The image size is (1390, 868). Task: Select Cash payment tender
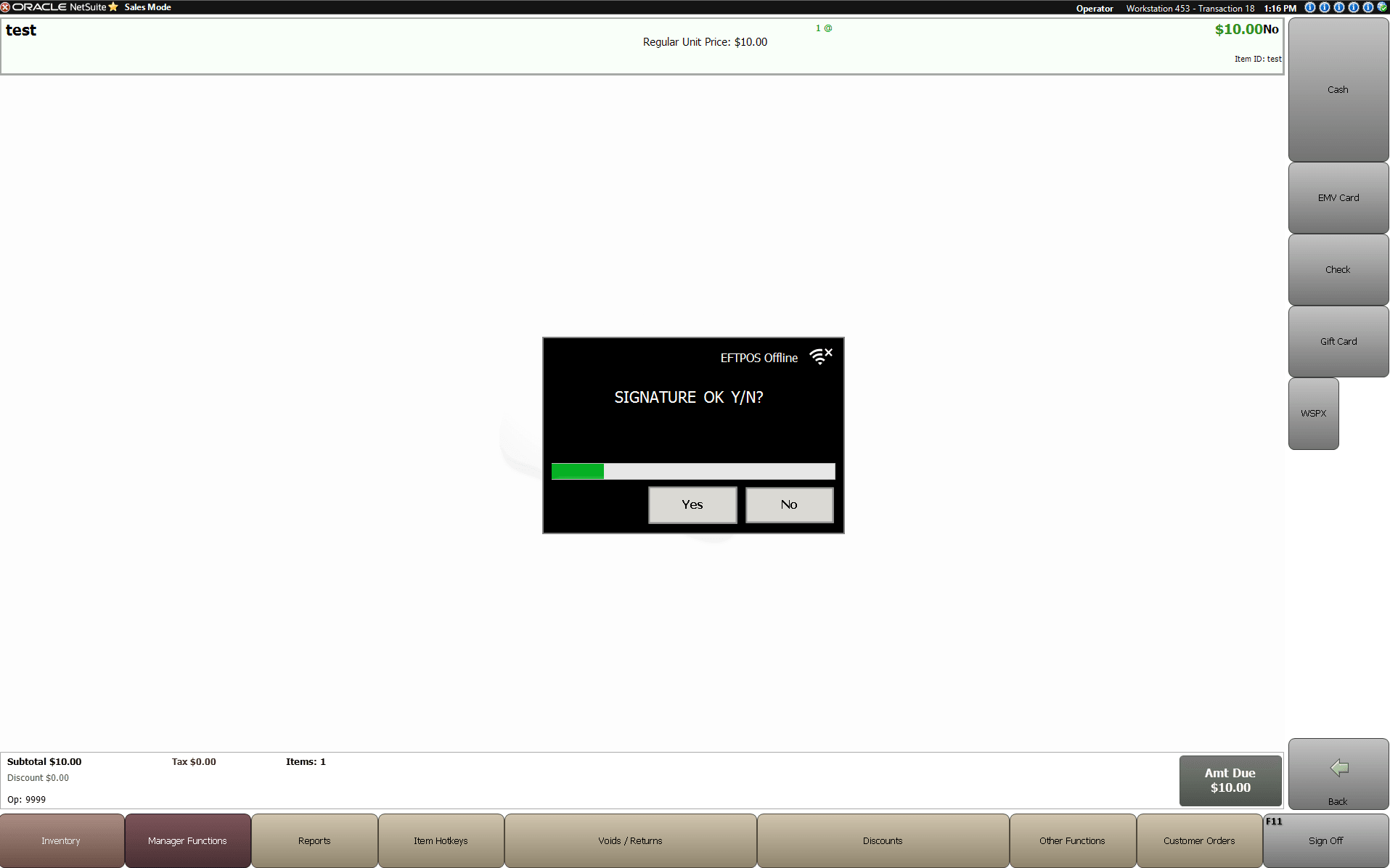1338,89
